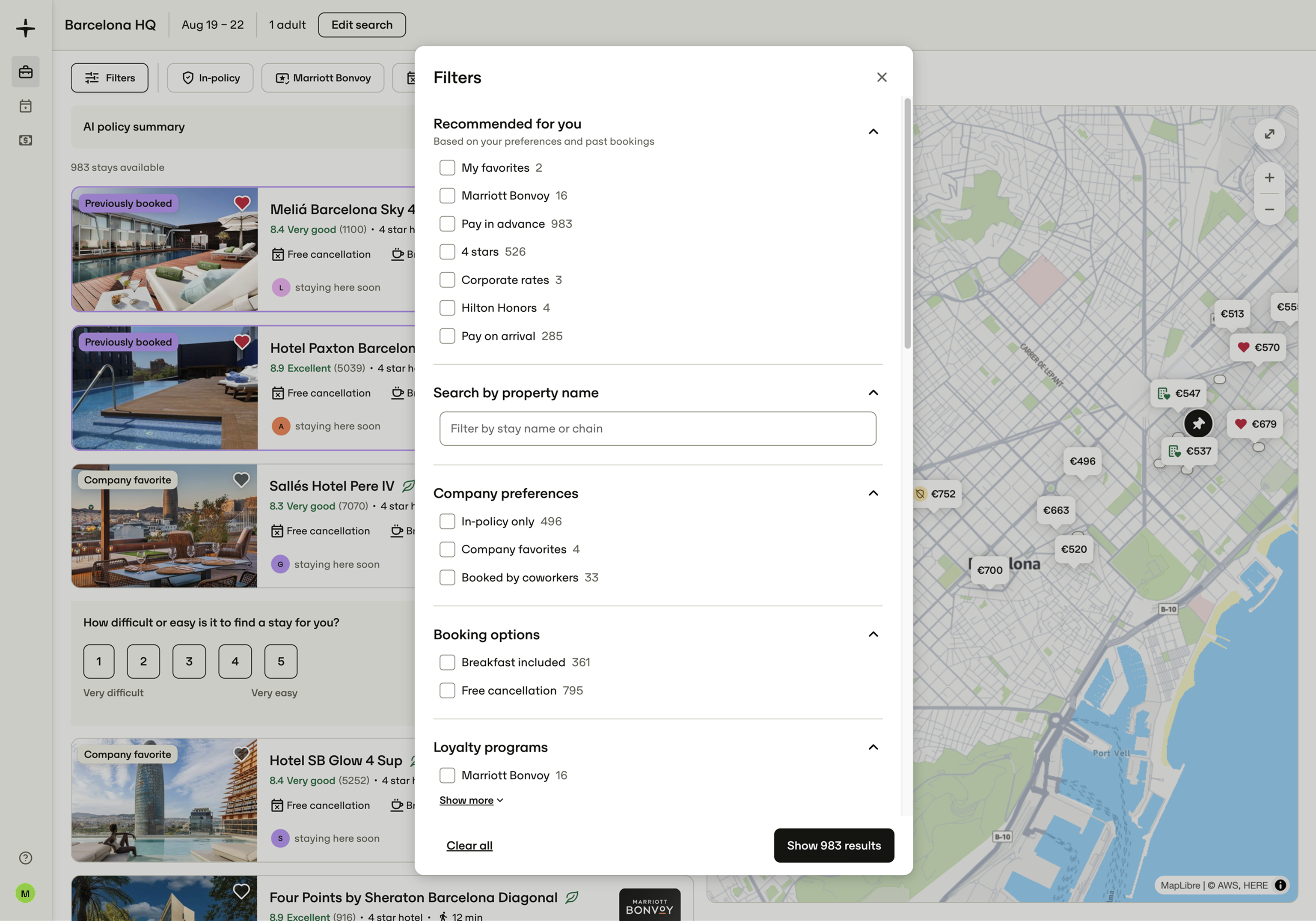This screenshot has height=921, width=1316.
Task: Click Show 983 results button
Action: pyautogui.click(x=834, y=845)
